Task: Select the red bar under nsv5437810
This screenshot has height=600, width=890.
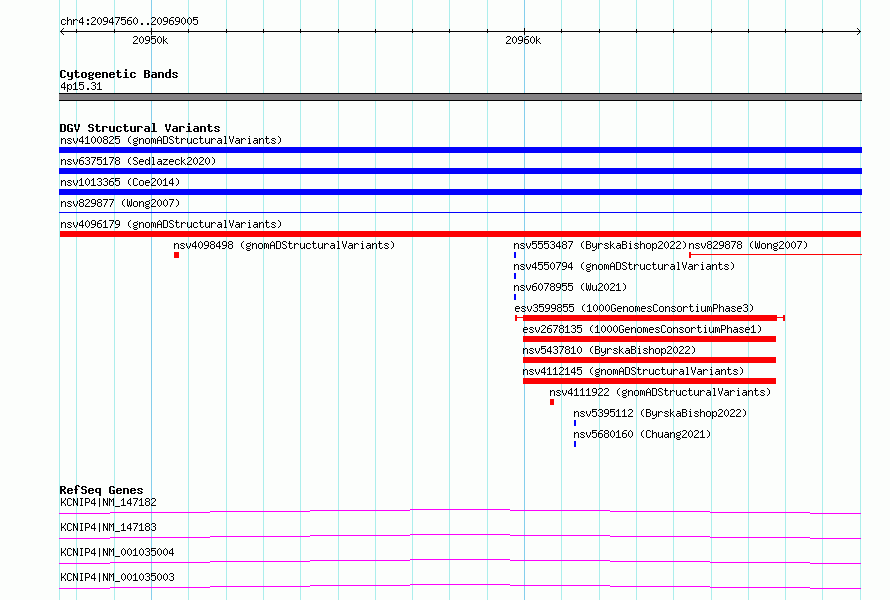Action: pos(649,360)
